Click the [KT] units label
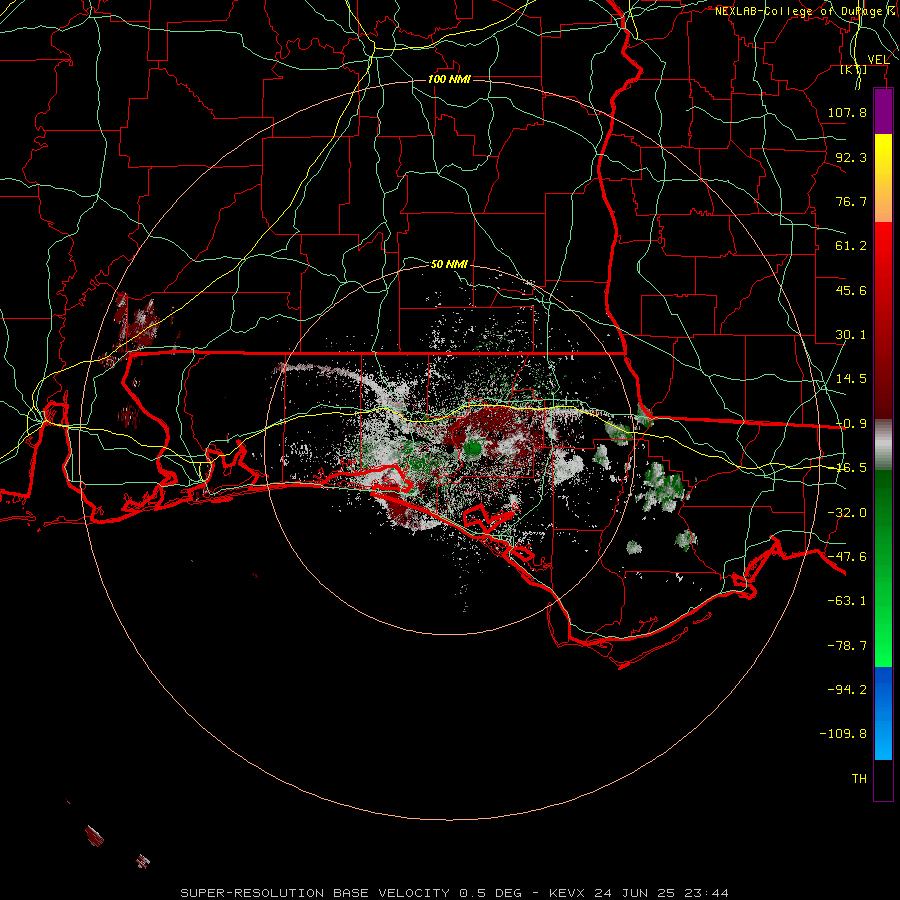Screen dimensions: 900x900 [854, 69]
